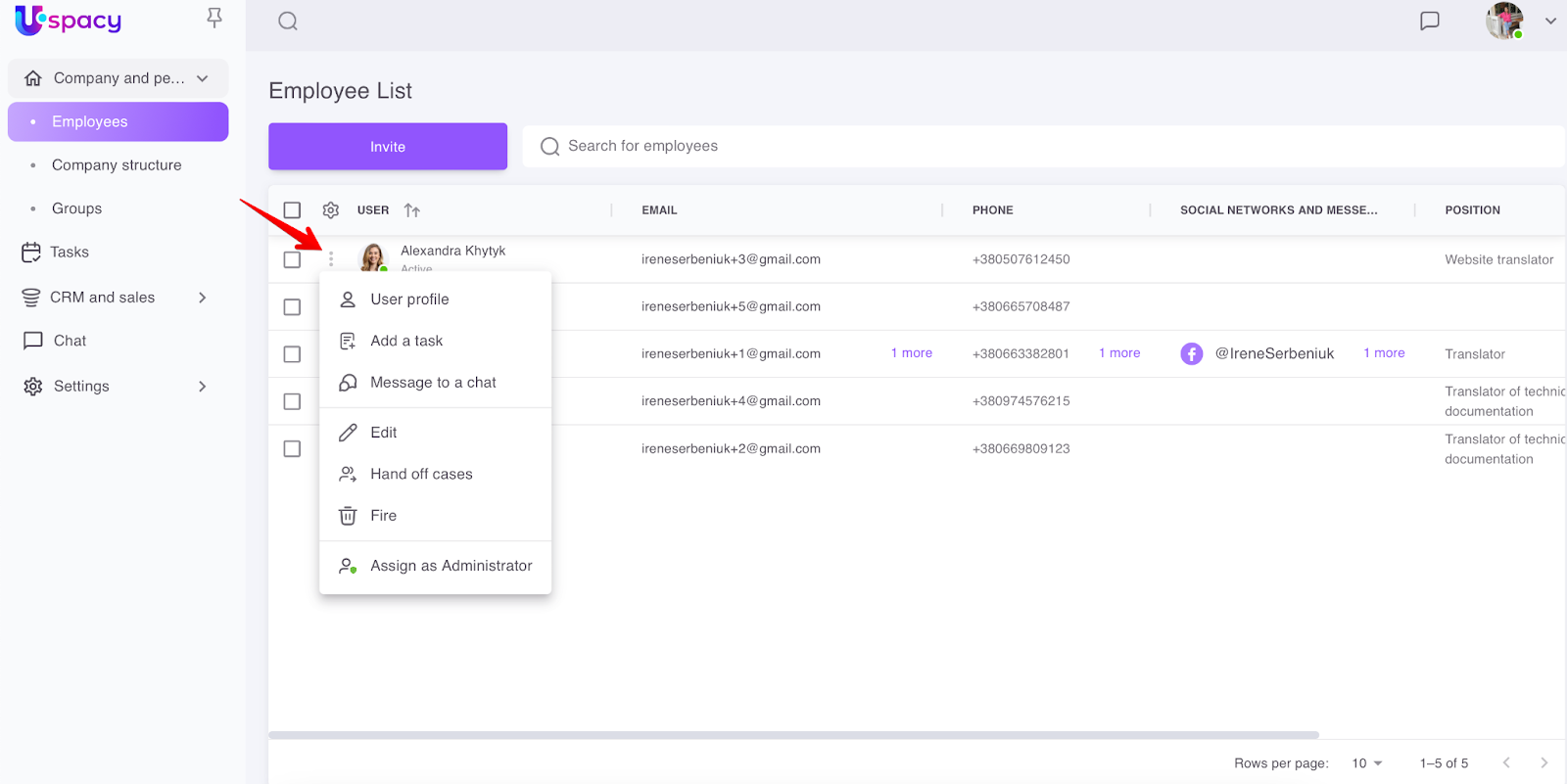
Task: Click the pin sidebar icon
Action: (214, 18)
